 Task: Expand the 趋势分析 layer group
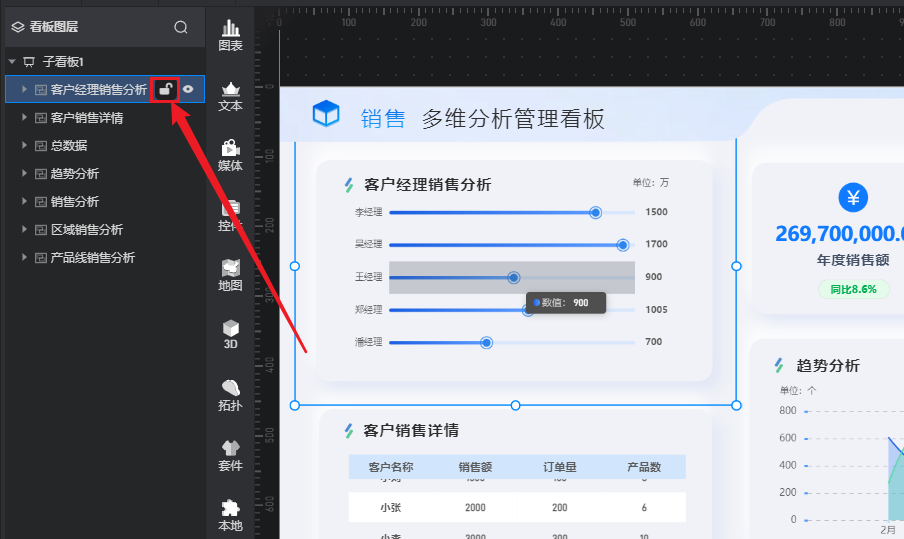pyautogui.click(x=24, y=173)
